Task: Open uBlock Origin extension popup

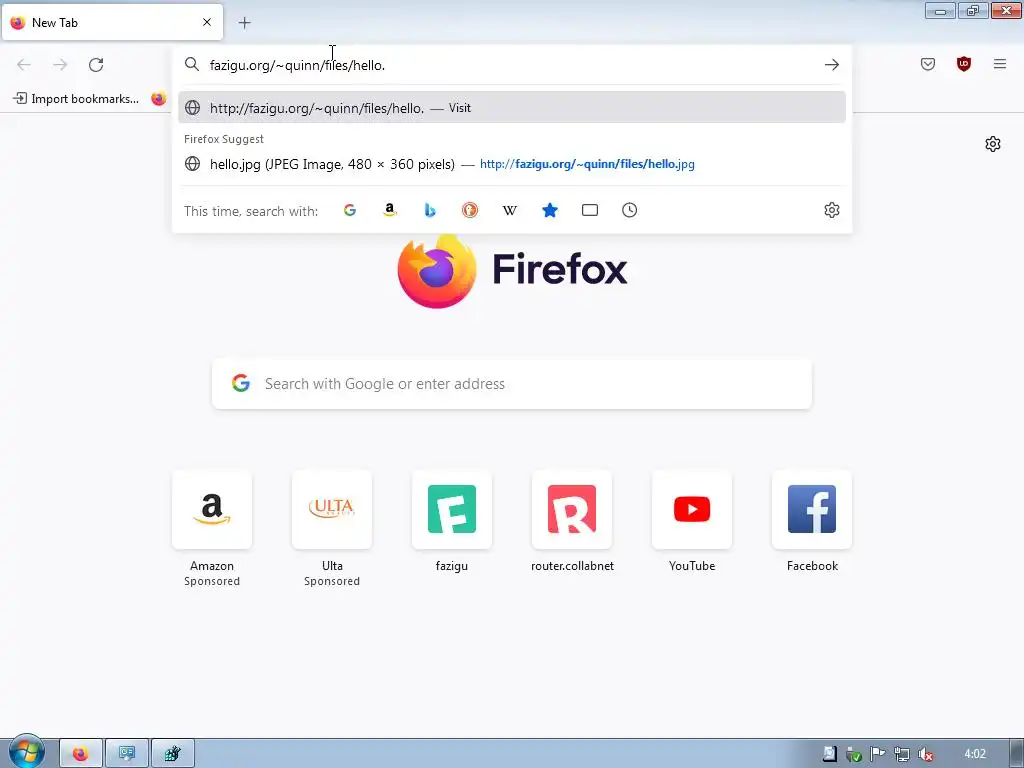Action: (x=964, y=64)
